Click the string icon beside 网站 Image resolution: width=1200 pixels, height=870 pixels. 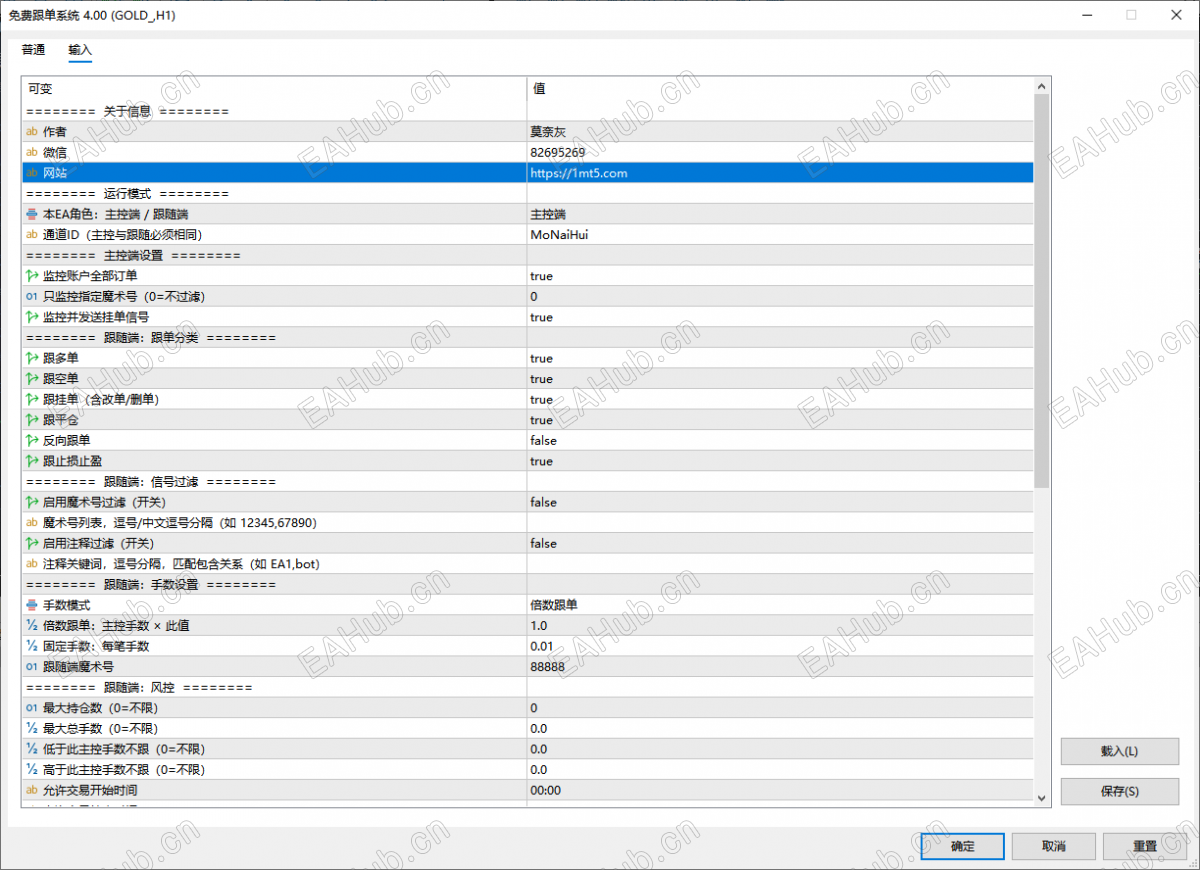click(31, 173)
